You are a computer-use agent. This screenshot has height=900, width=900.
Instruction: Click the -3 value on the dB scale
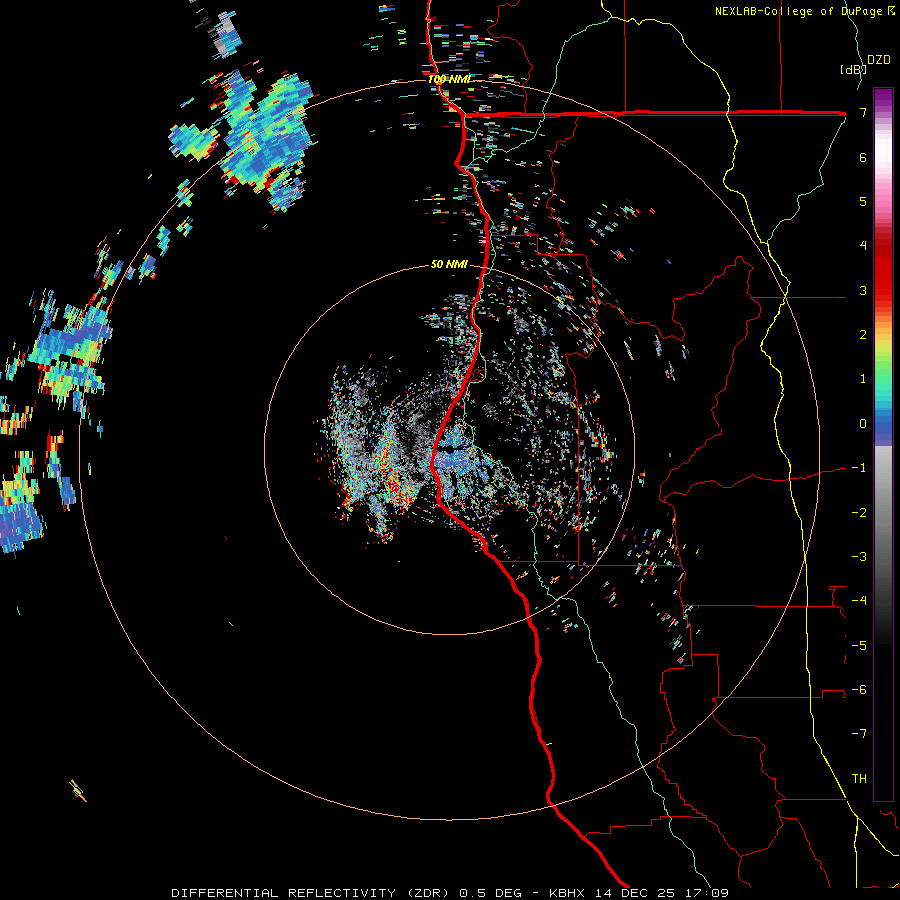859,557
